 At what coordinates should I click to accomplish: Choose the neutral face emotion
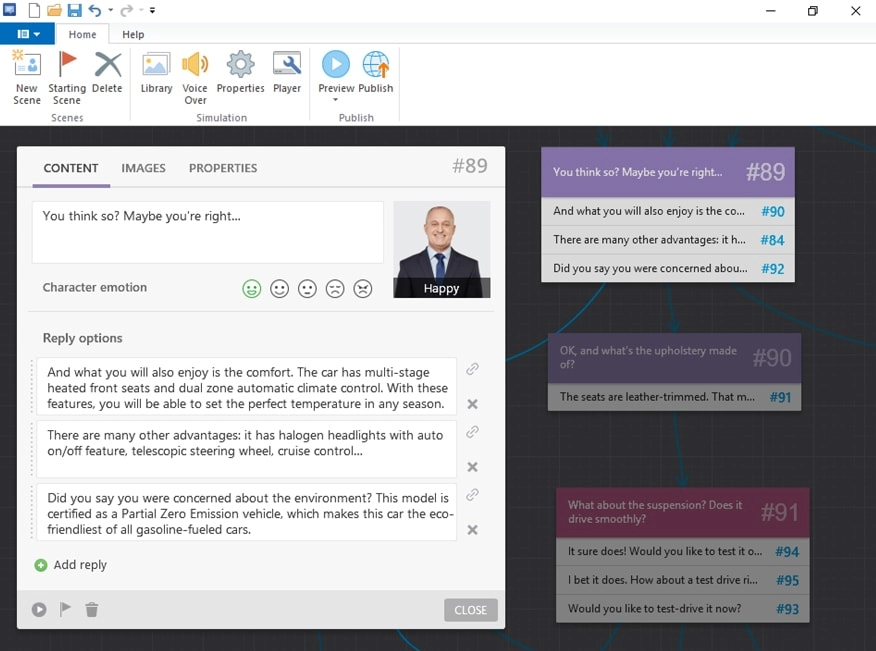[x=307, y=288]
